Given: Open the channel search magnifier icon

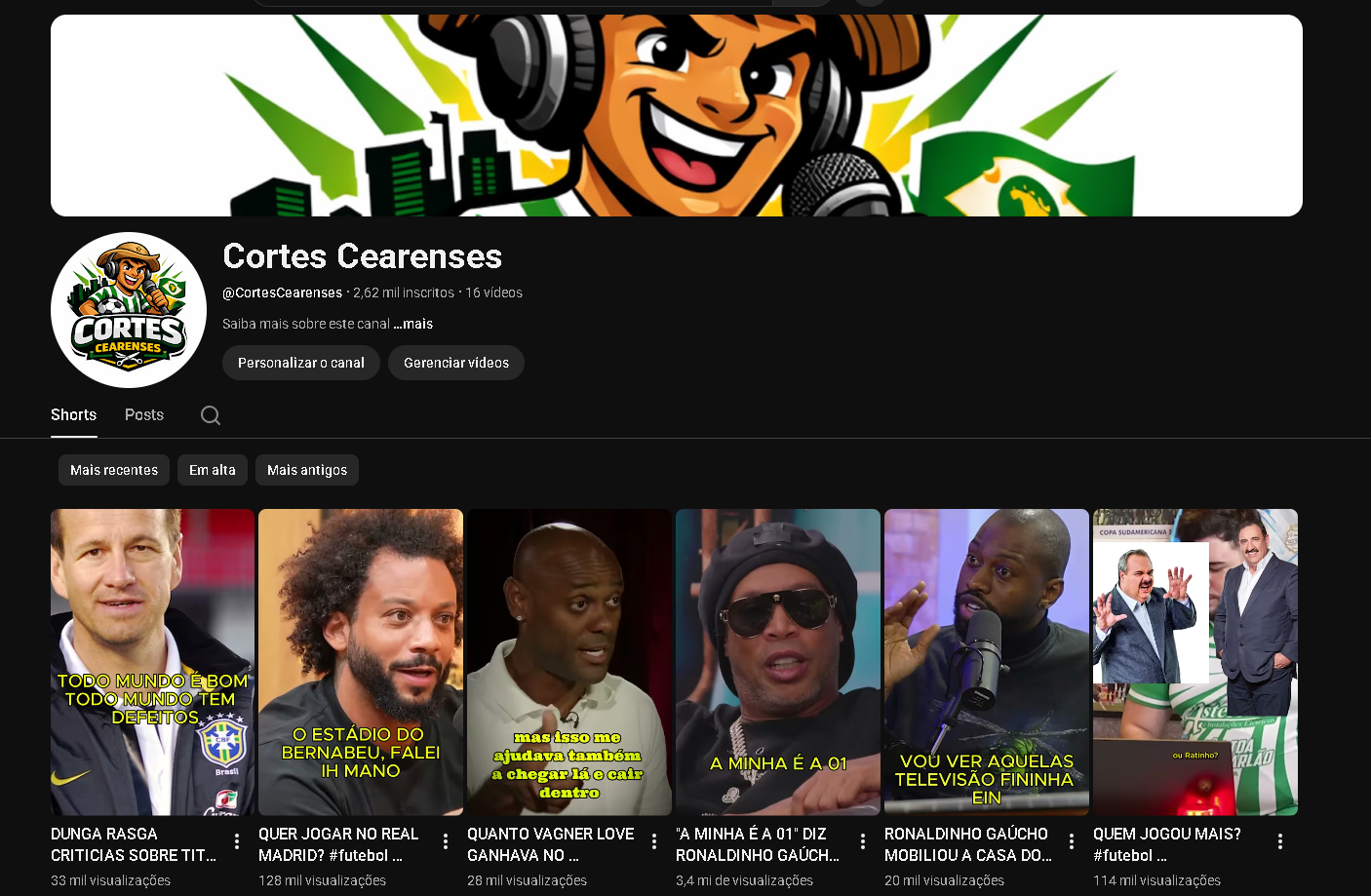Looking at the screenshot, I should tap(211, 415).
